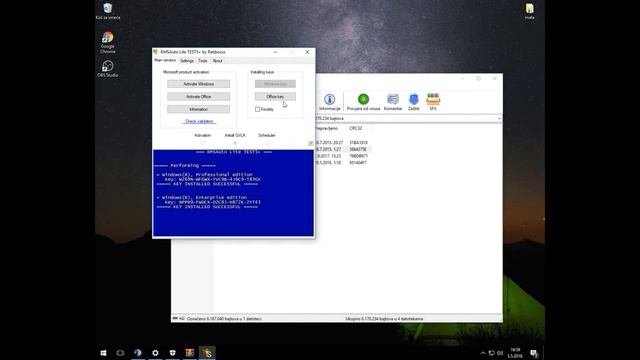Viewport: 640px width, 360px height.
Task: Open Task View in the taskbar
Action: tap(120, 353)
